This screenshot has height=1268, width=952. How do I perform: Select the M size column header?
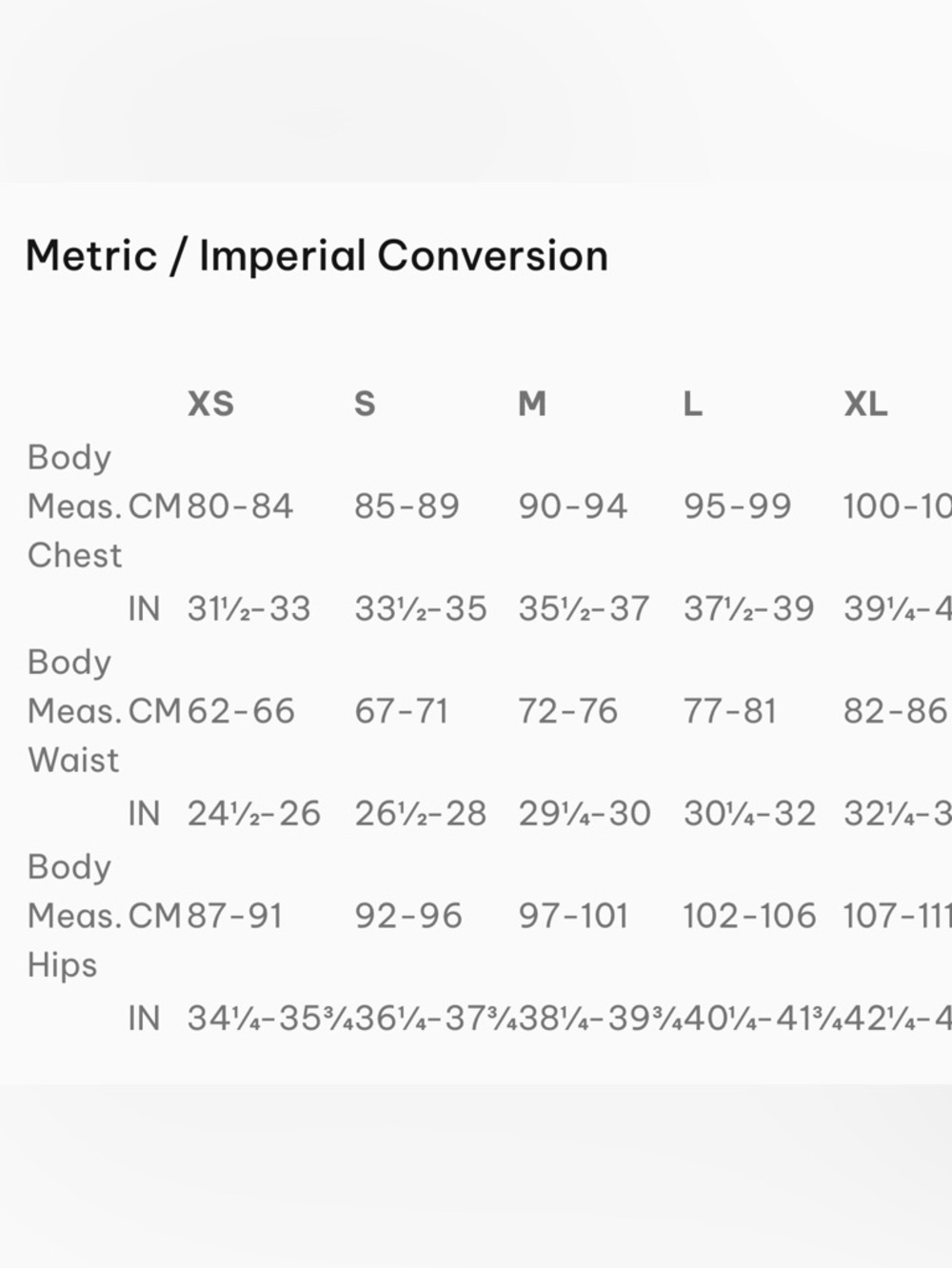coord(532,404)
